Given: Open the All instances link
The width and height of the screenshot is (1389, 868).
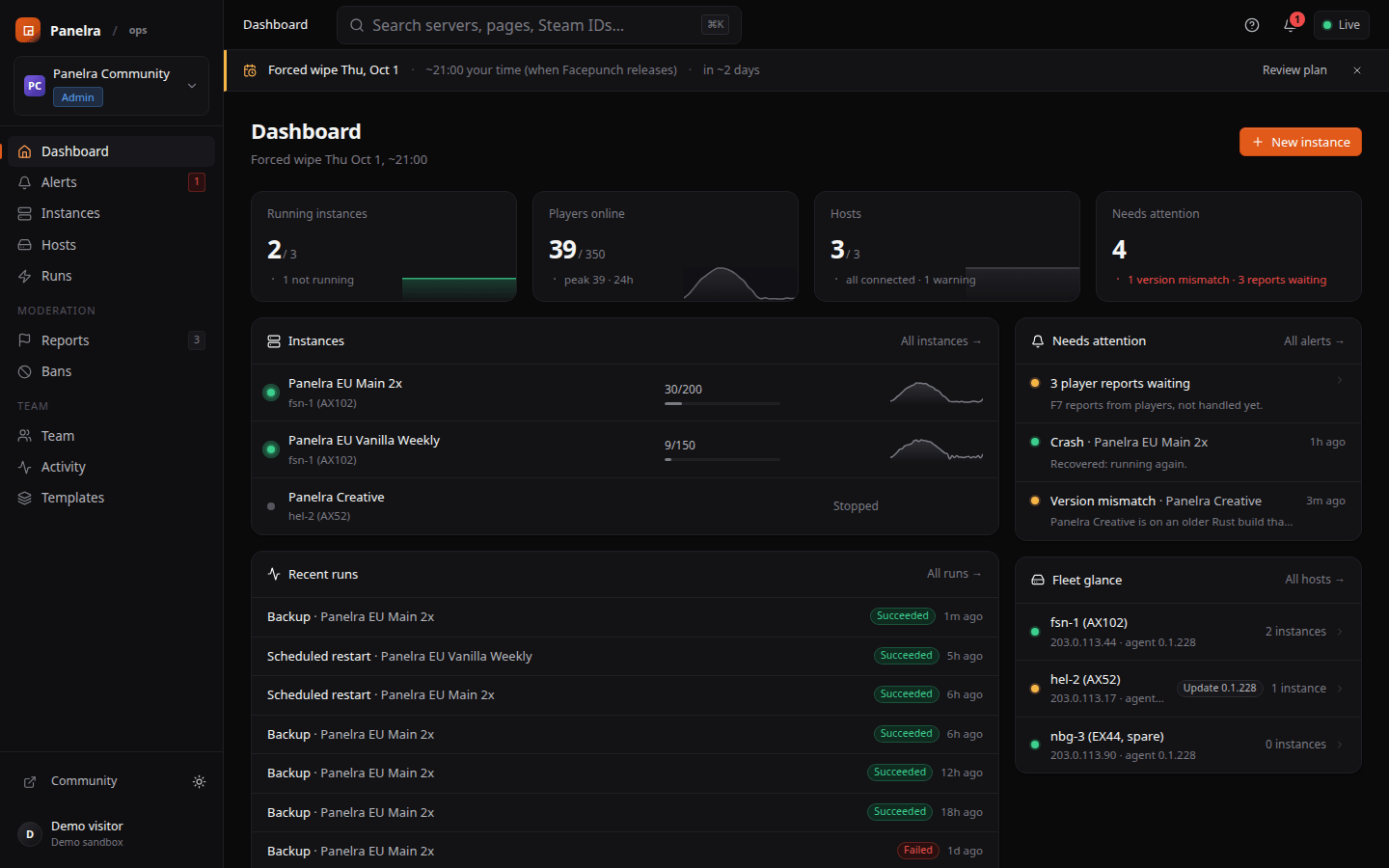Looking at the screenshot, I should (x=940, y=341).
